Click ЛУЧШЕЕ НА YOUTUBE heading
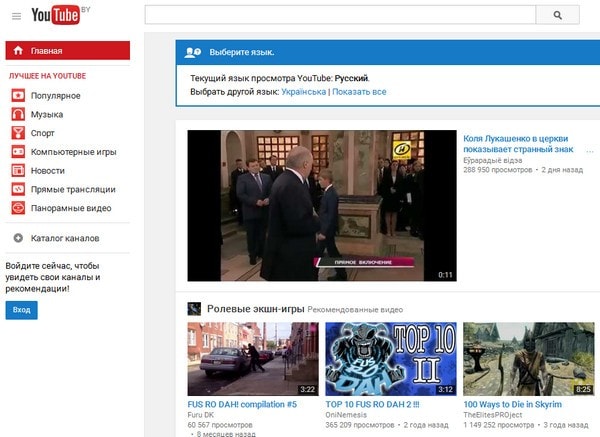 pos(47,76)
